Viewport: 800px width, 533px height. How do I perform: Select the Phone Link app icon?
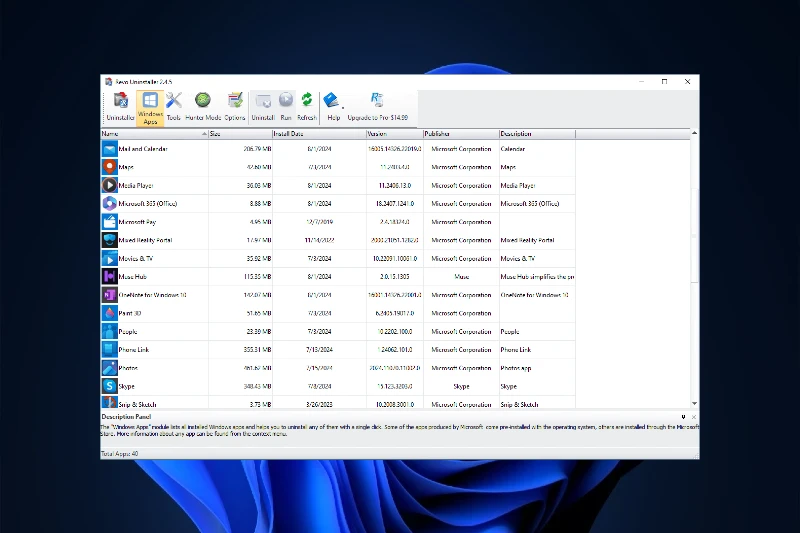[109, 350]
